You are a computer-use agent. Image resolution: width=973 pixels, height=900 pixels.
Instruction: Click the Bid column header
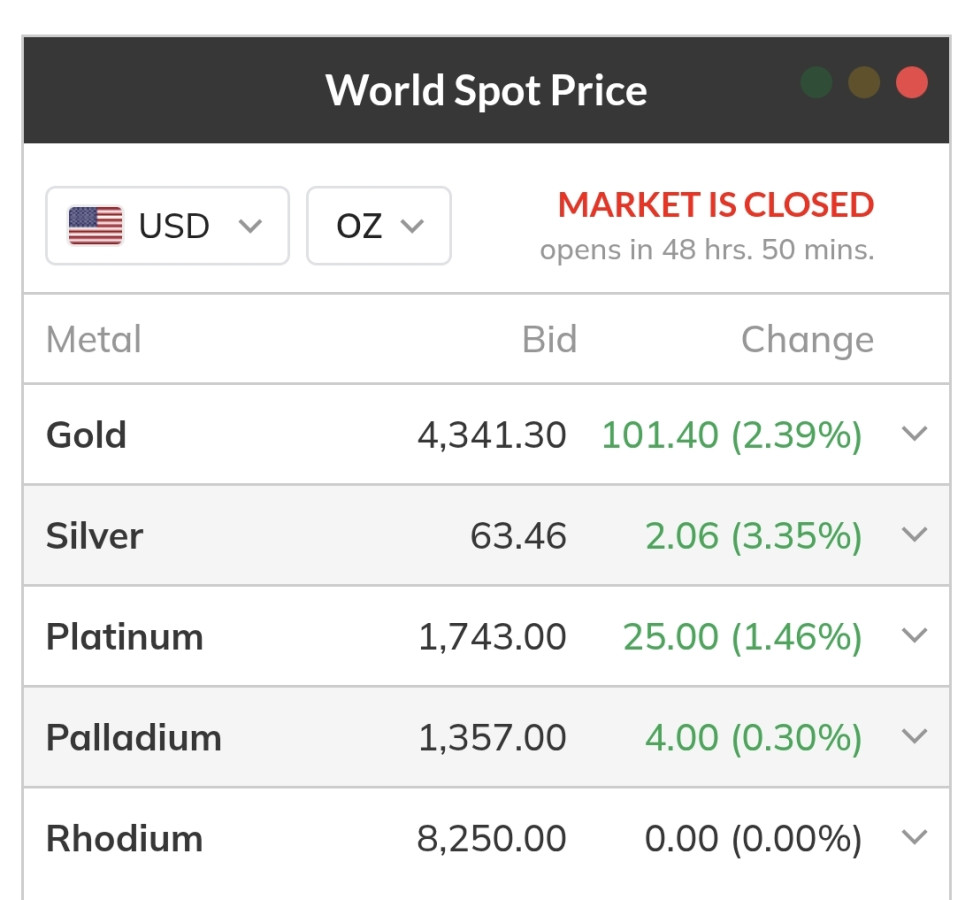tap(549, 340)
